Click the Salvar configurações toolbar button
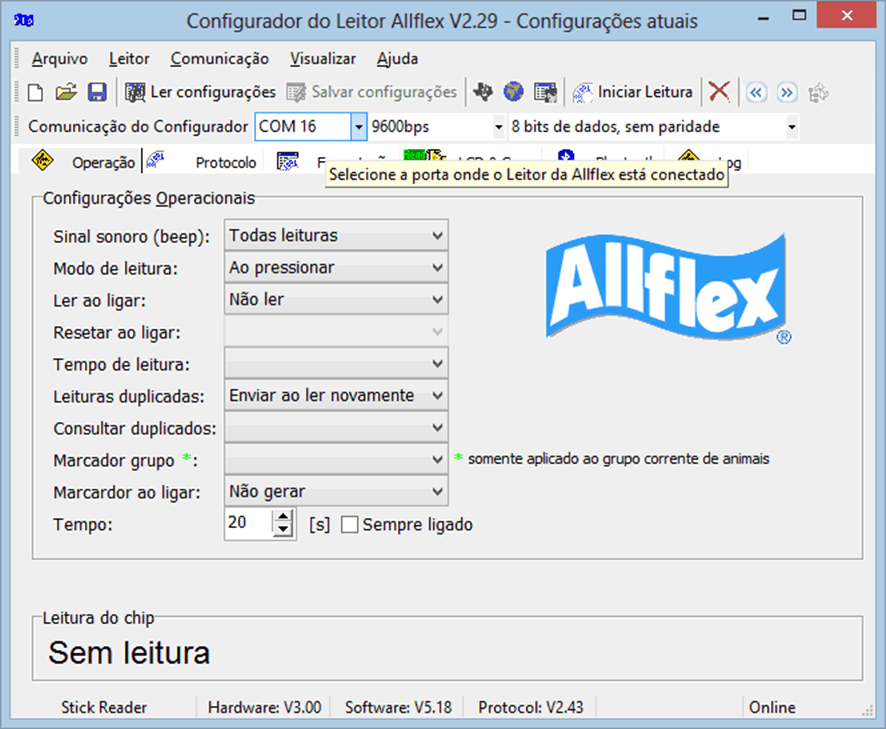Screen dimensions: 886x729 (372, 92)
